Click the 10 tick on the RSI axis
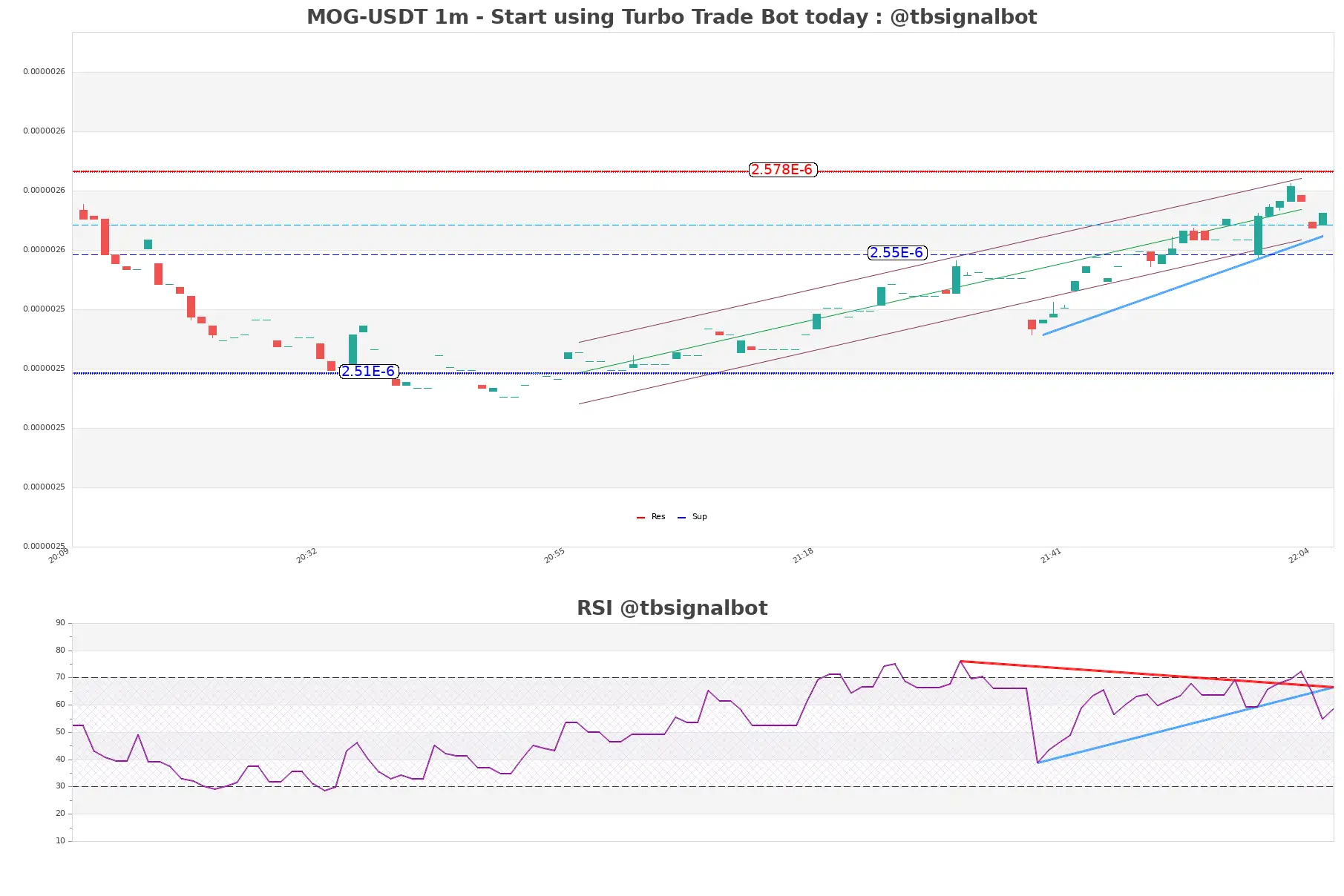 (x=60, y=841)
